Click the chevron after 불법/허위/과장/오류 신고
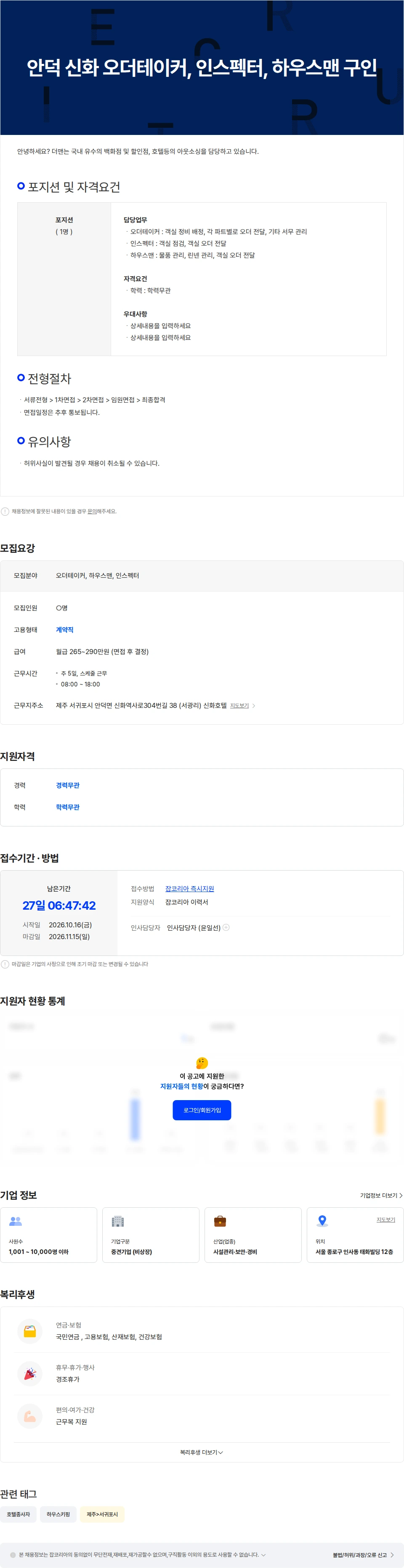 tap(392, 1555)
